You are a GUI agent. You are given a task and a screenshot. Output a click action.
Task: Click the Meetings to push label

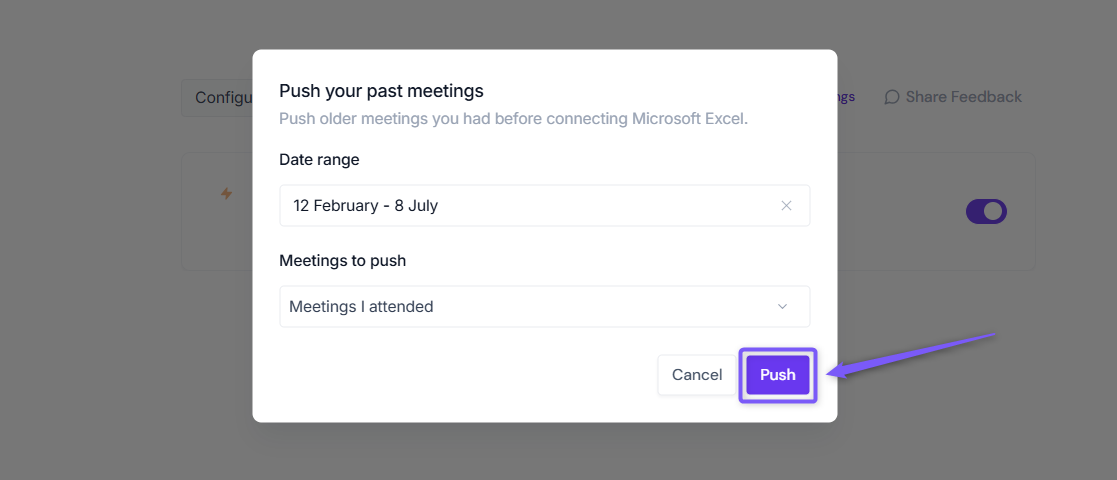point(343,261)
